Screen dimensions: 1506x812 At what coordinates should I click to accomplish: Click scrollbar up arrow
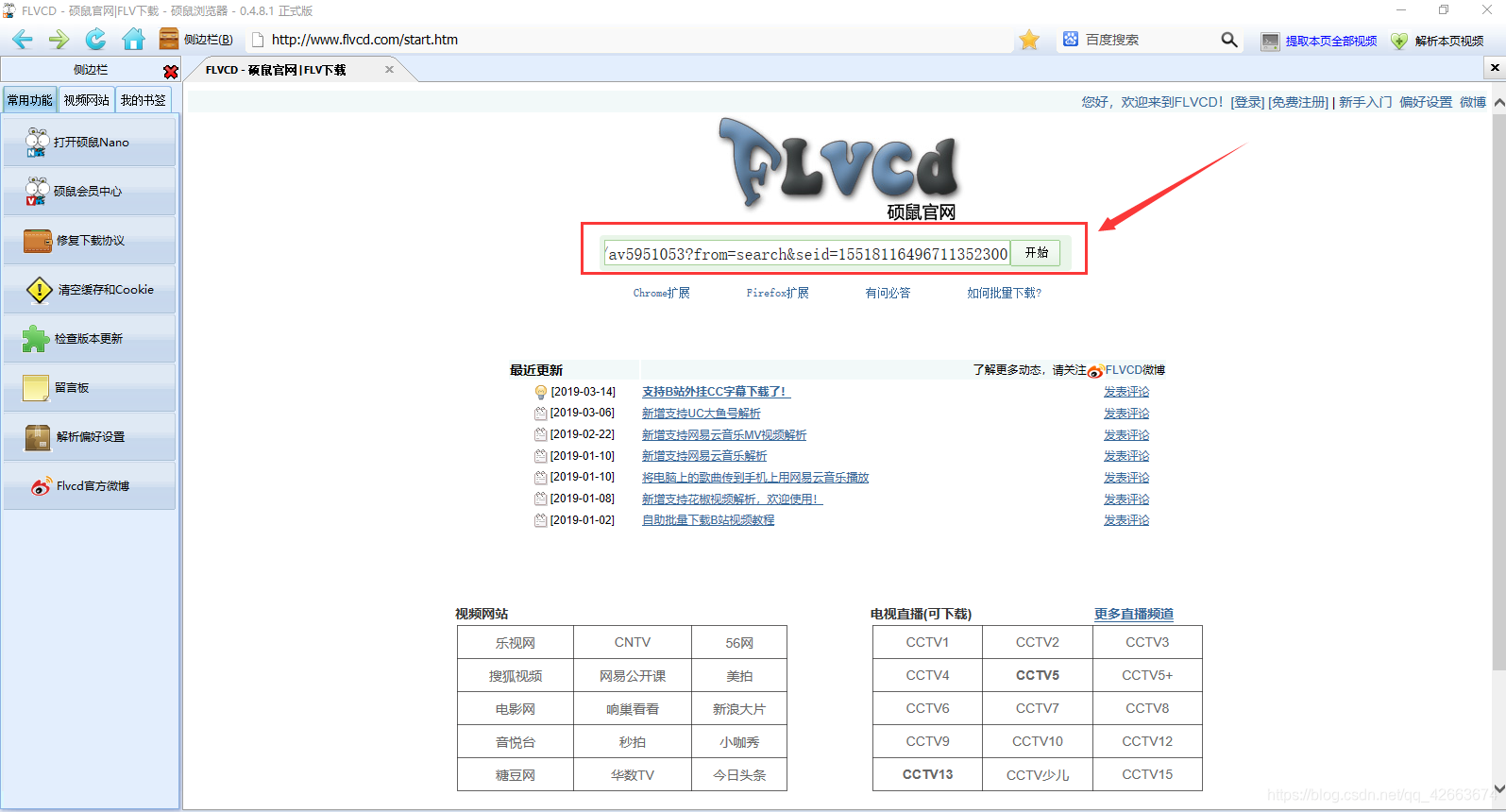tap(1498, 102)
